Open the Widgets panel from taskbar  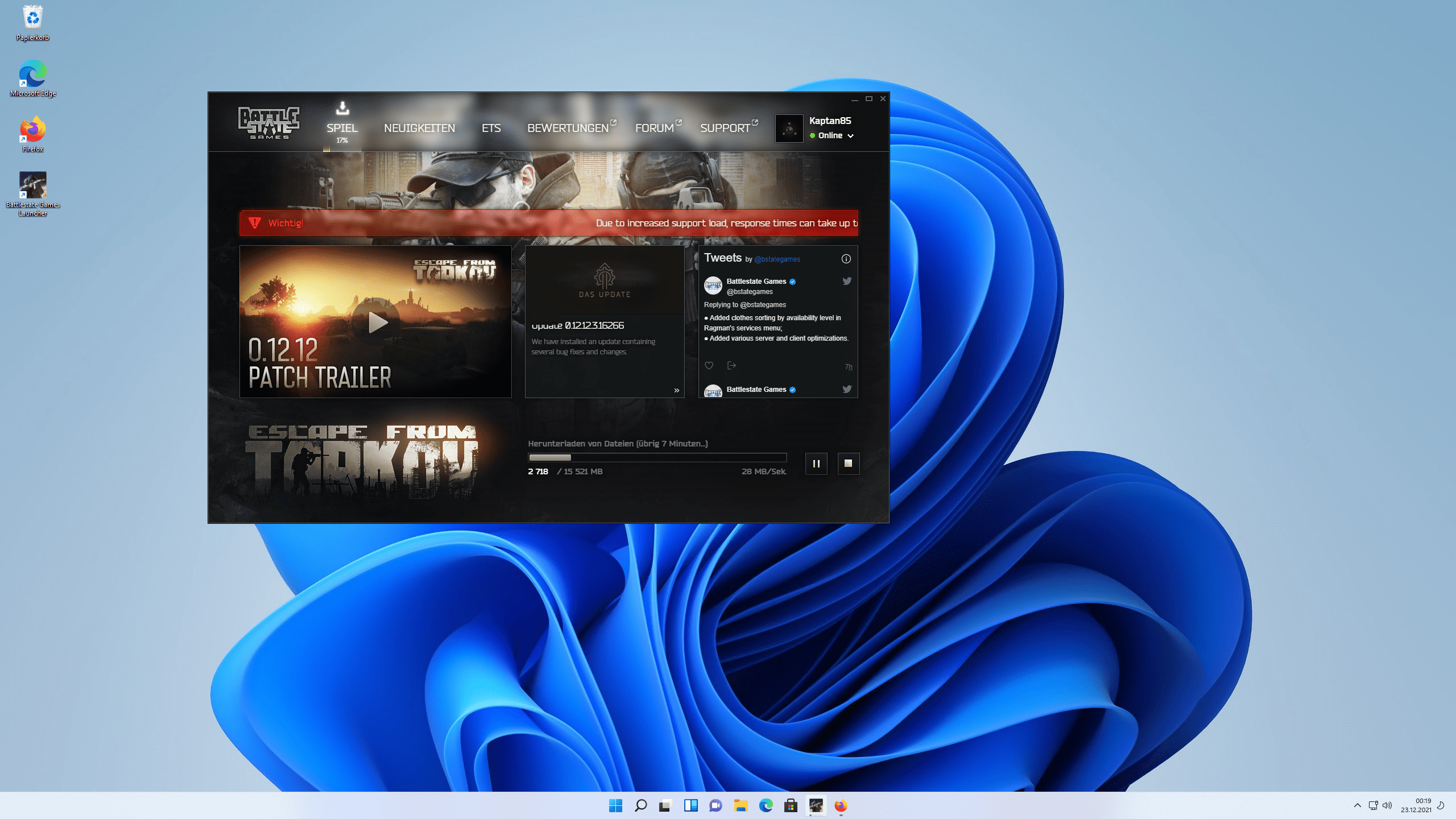click(690, 805)
